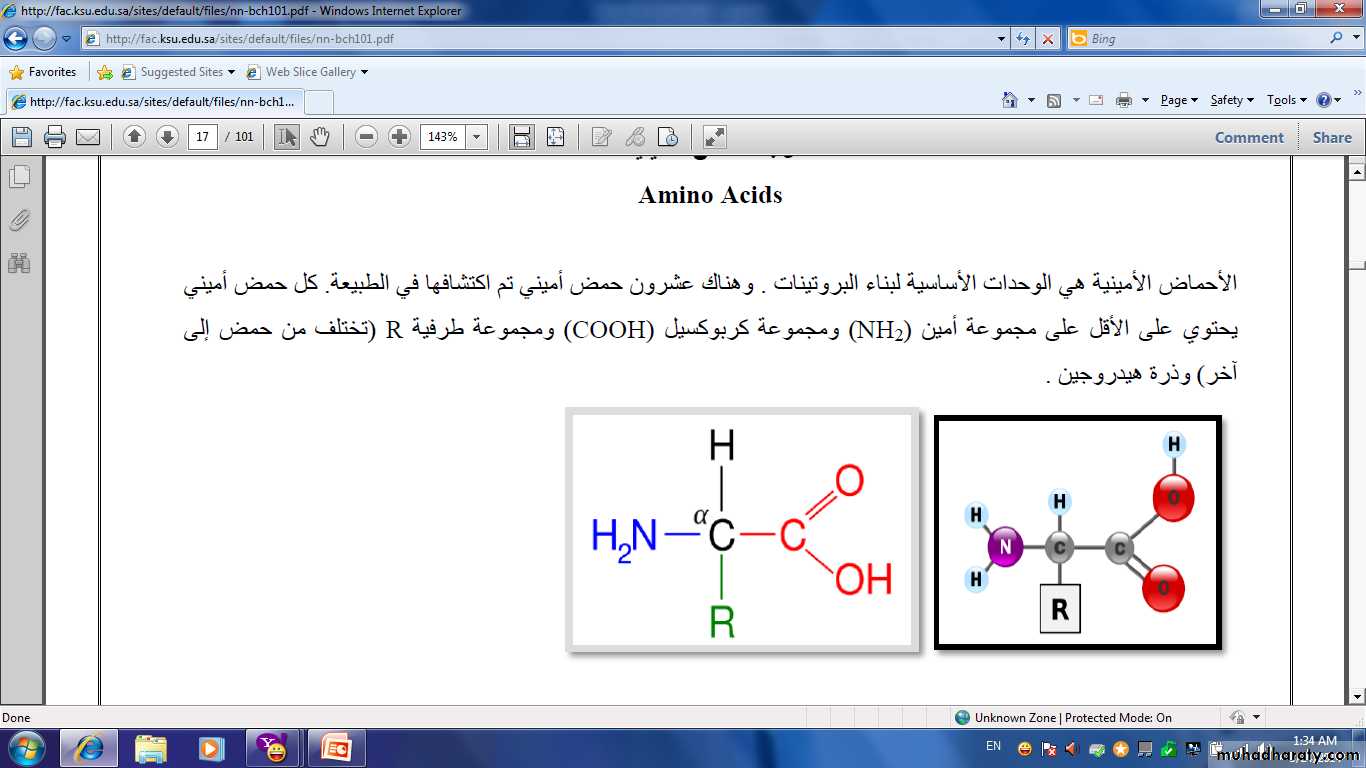Image resolution: width=1366 pixels, height=768 pixels.
Task: Switch PDF viewer to read mode
Action: (715, 137)
